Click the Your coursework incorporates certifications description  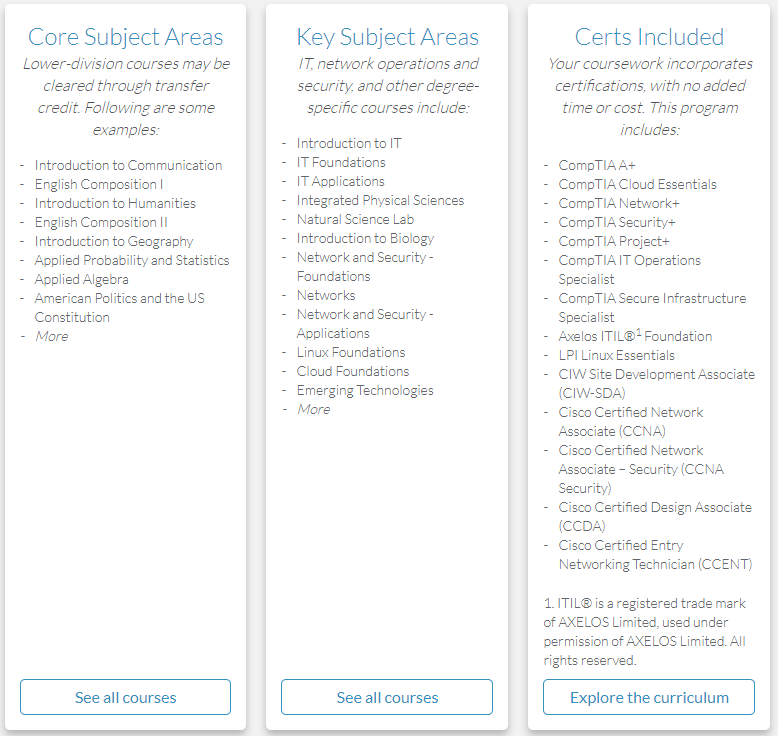tap(650, 96)
